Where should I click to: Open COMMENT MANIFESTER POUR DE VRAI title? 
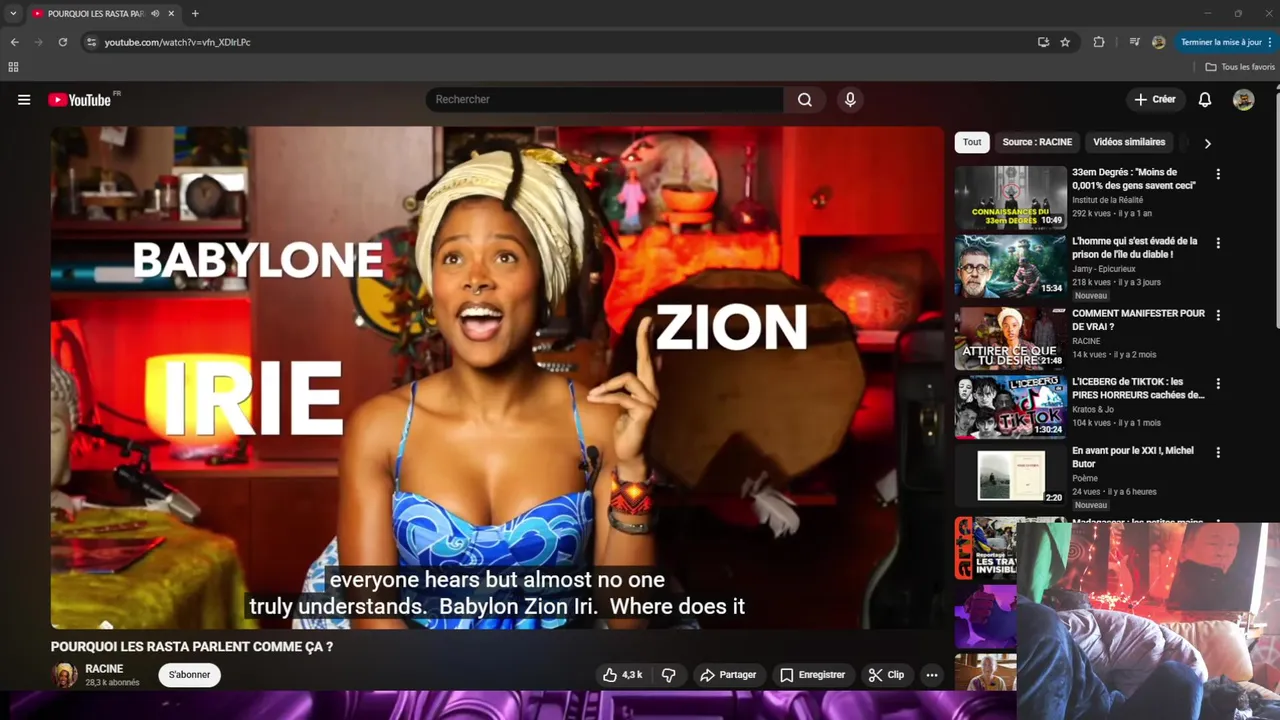1138,320
